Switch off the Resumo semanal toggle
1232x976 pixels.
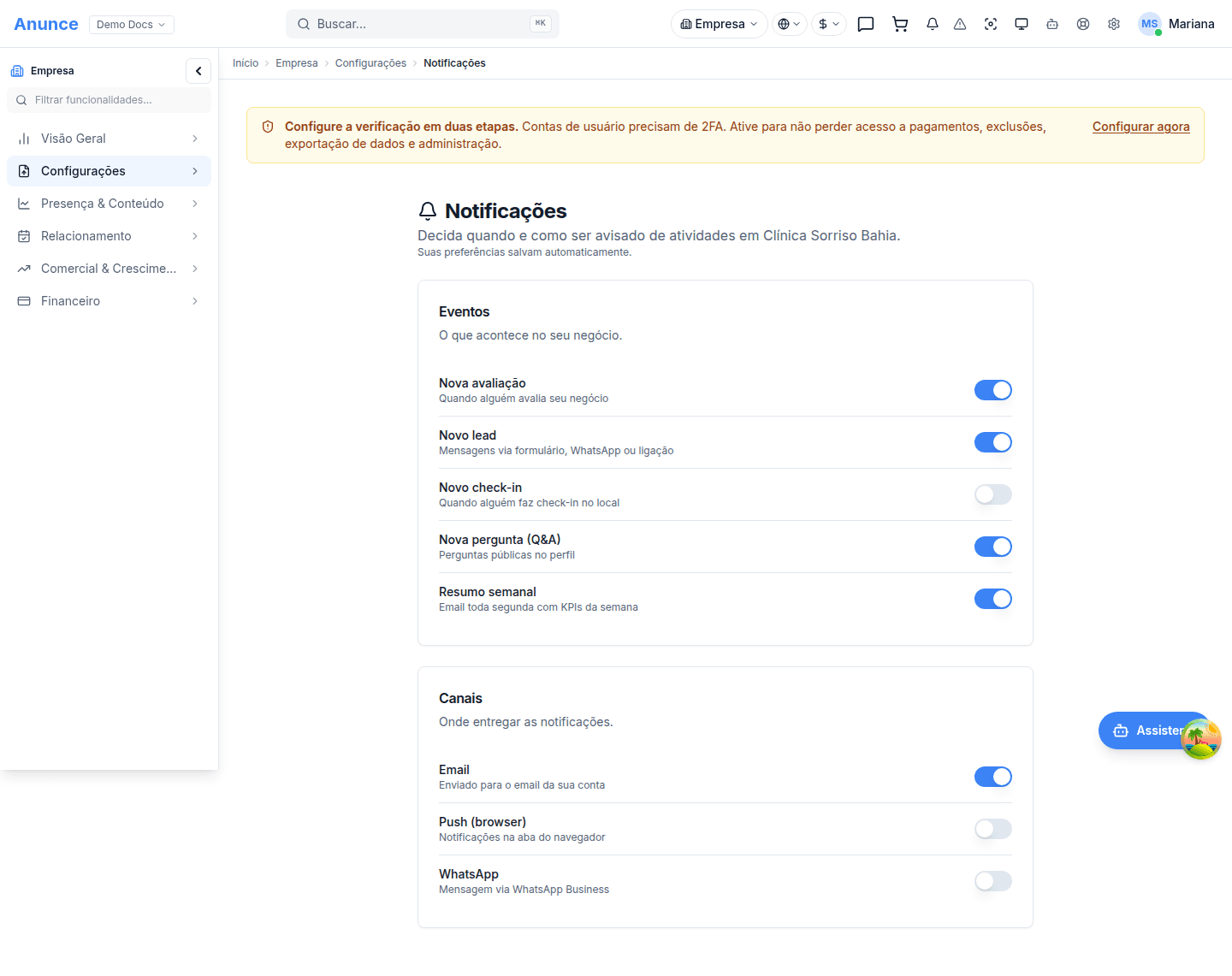(x=993, y=599)
